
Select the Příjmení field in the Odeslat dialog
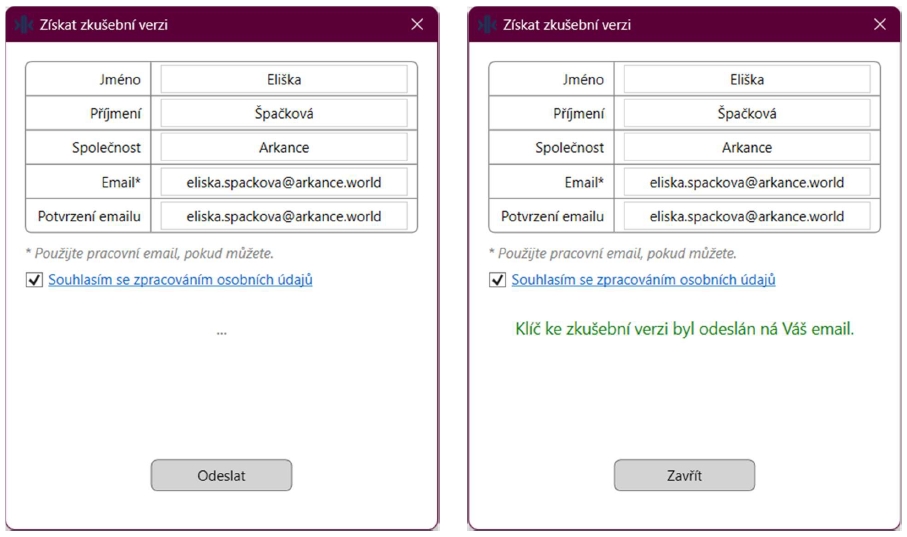click(284, 113)
